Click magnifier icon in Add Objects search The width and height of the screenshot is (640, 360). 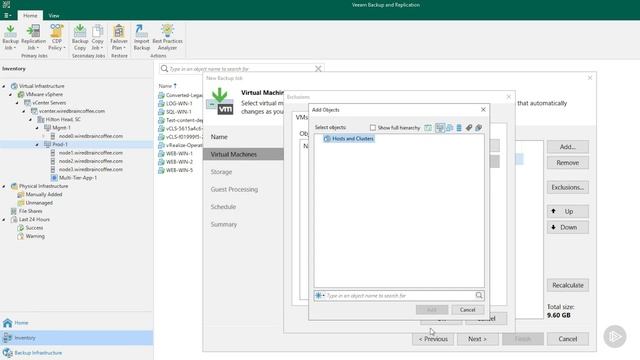click(479, 295)
